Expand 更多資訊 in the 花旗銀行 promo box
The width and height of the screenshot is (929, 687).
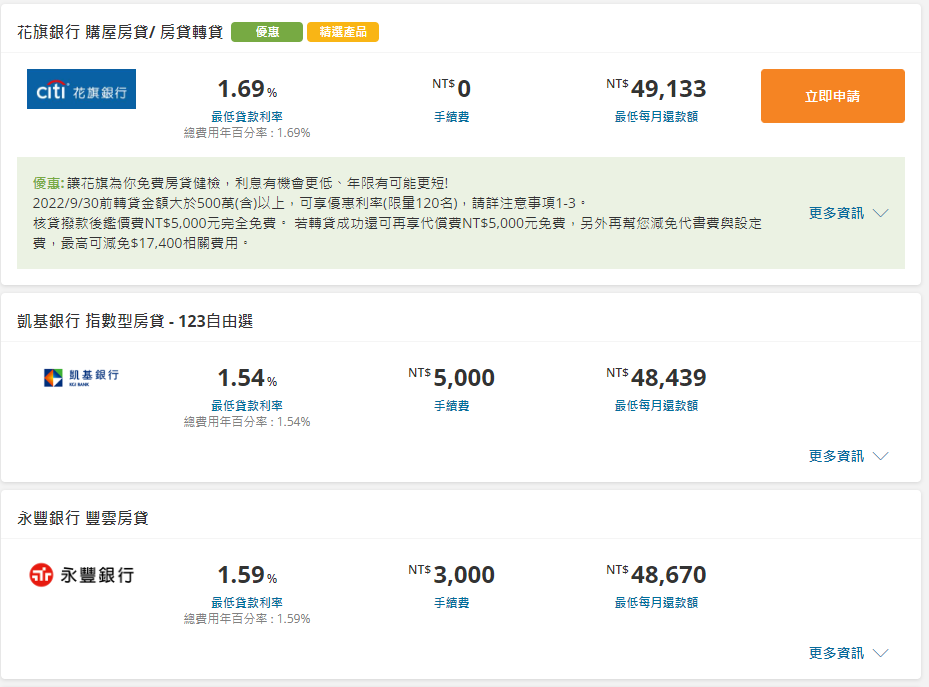pyautogui.click(x=848, y=213)
